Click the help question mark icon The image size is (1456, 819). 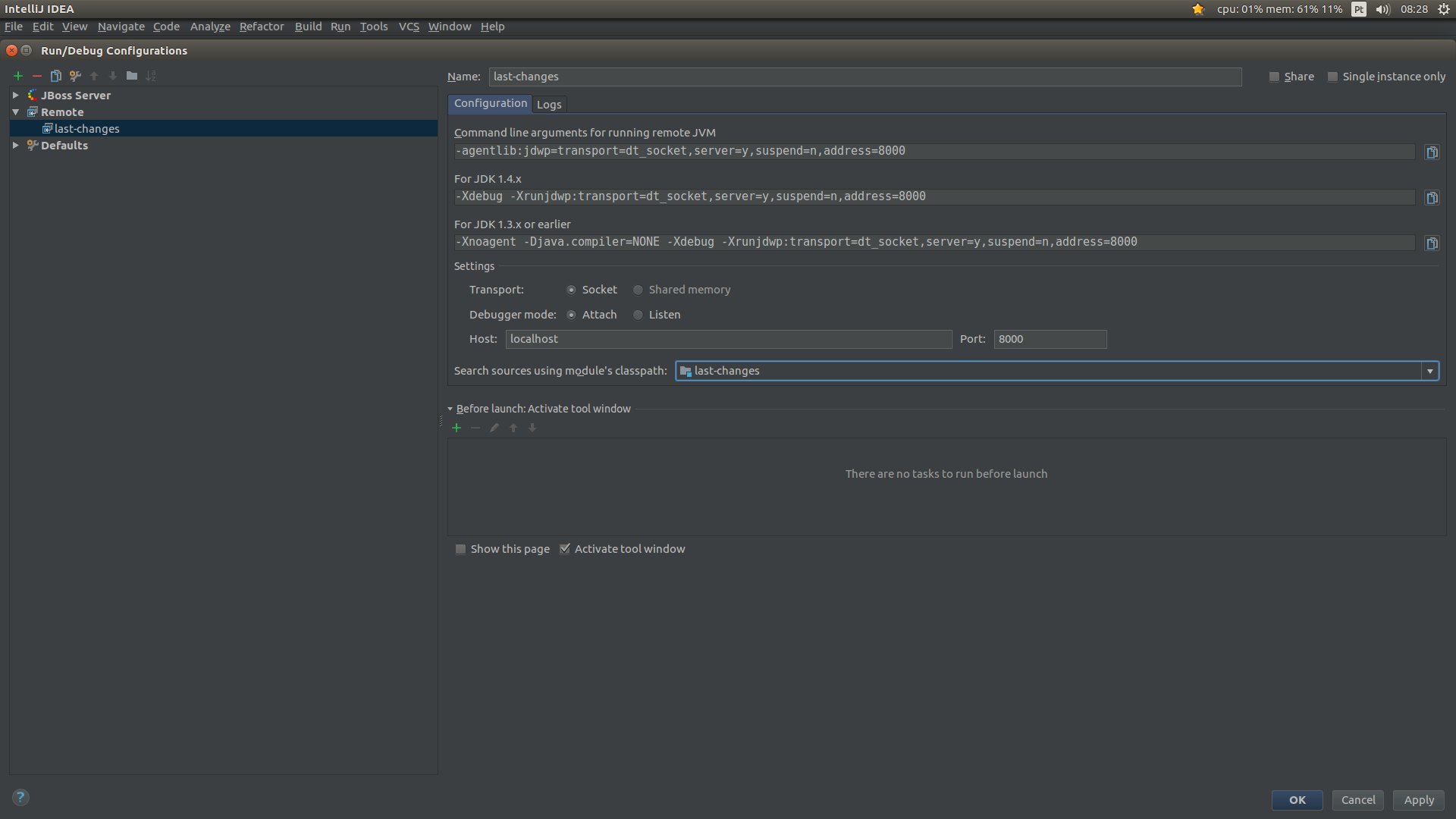click(20, 797)
